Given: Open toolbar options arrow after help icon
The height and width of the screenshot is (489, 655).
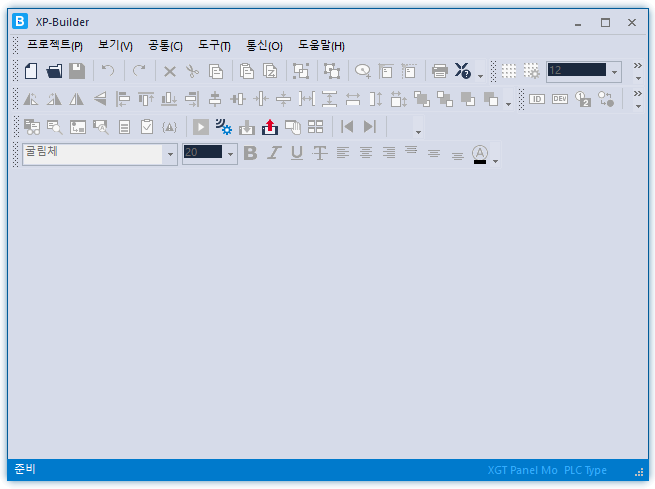Looking at the screenshot, I should [x=480, y=76].
